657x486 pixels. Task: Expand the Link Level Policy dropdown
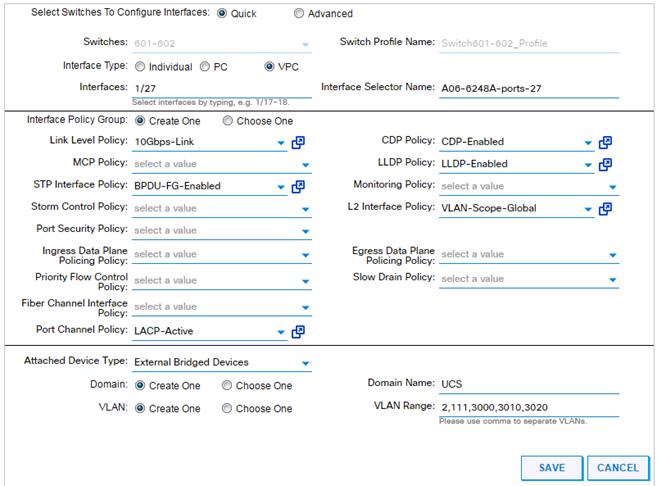click(281, 143)
